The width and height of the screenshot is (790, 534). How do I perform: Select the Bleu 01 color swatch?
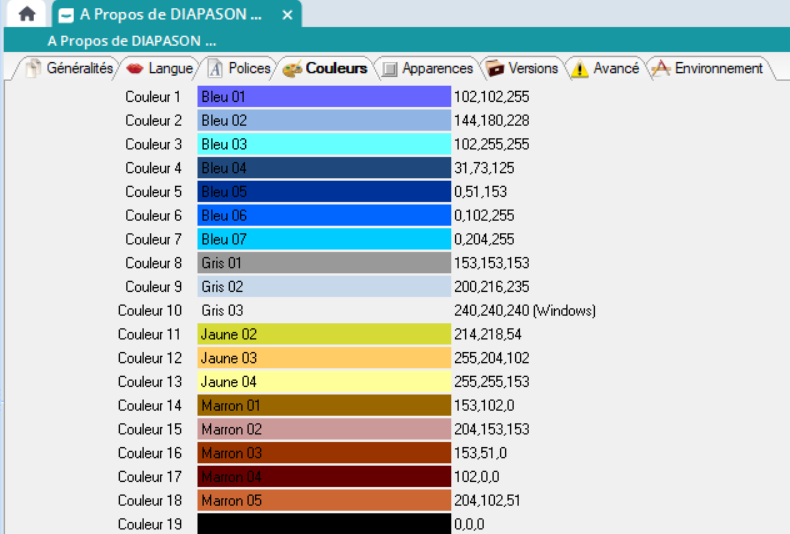click(324, 97)
